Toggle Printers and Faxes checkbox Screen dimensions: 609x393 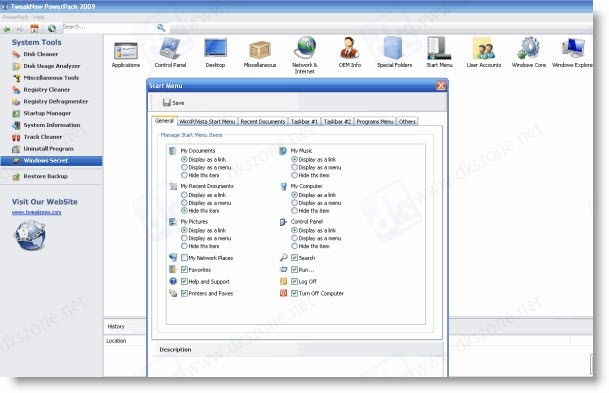click(184, 293)
